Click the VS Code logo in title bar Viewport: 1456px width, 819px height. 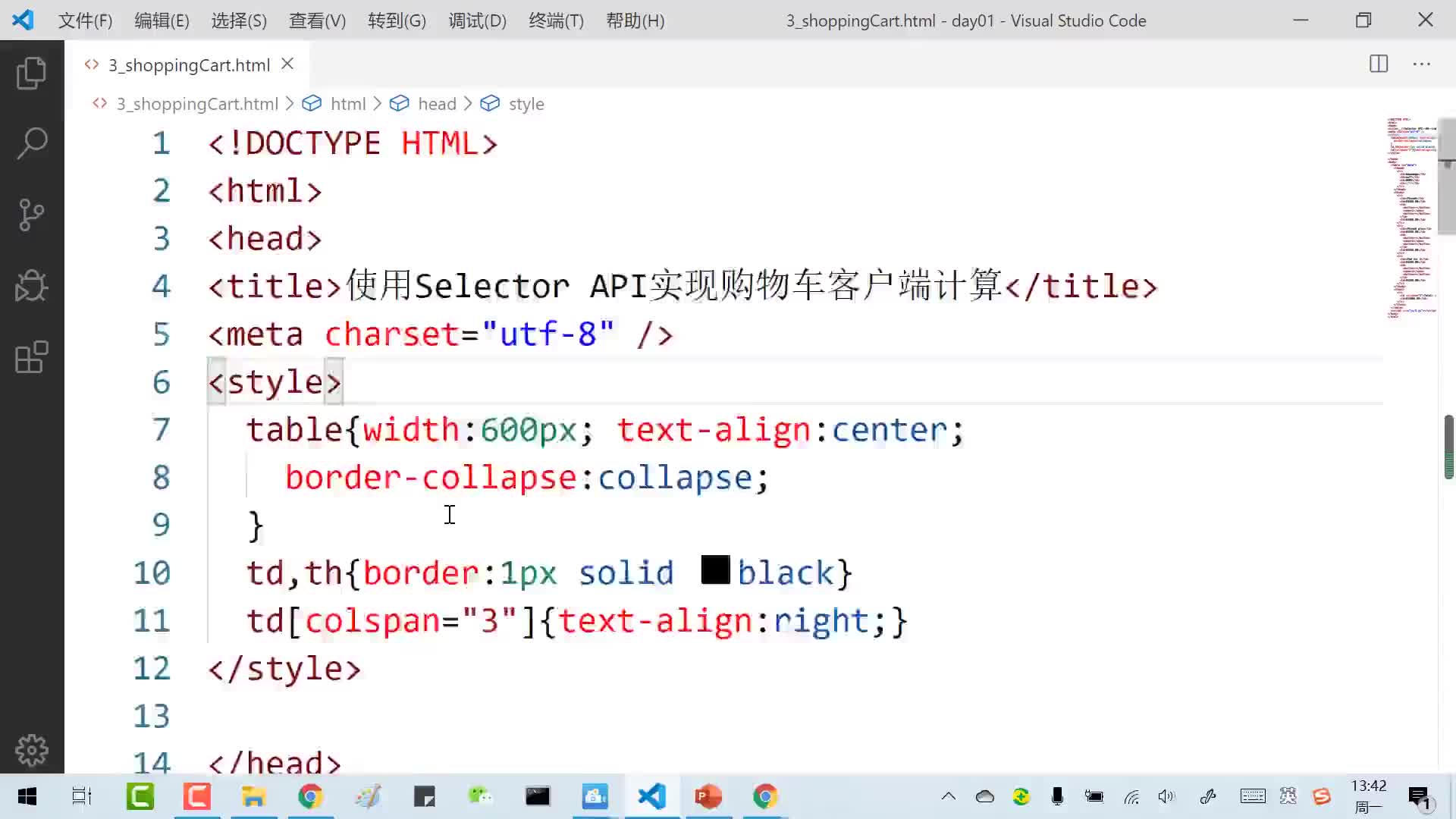click(23, 20)
